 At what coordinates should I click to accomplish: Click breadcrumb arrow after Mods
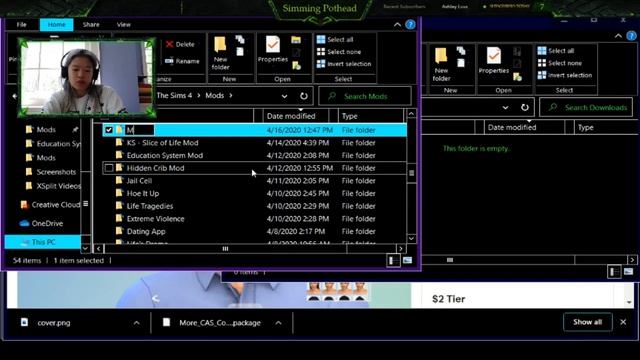pyautogui.click(x=231, y=96)
